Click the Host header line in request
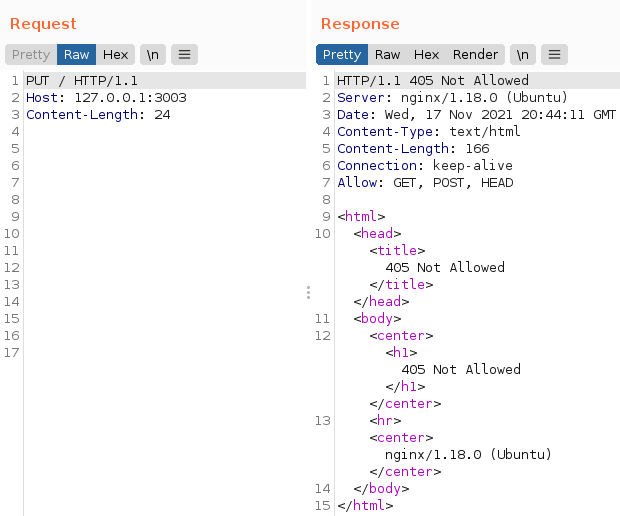This screenshot has height=516, width=620. (x=106, y=98)
